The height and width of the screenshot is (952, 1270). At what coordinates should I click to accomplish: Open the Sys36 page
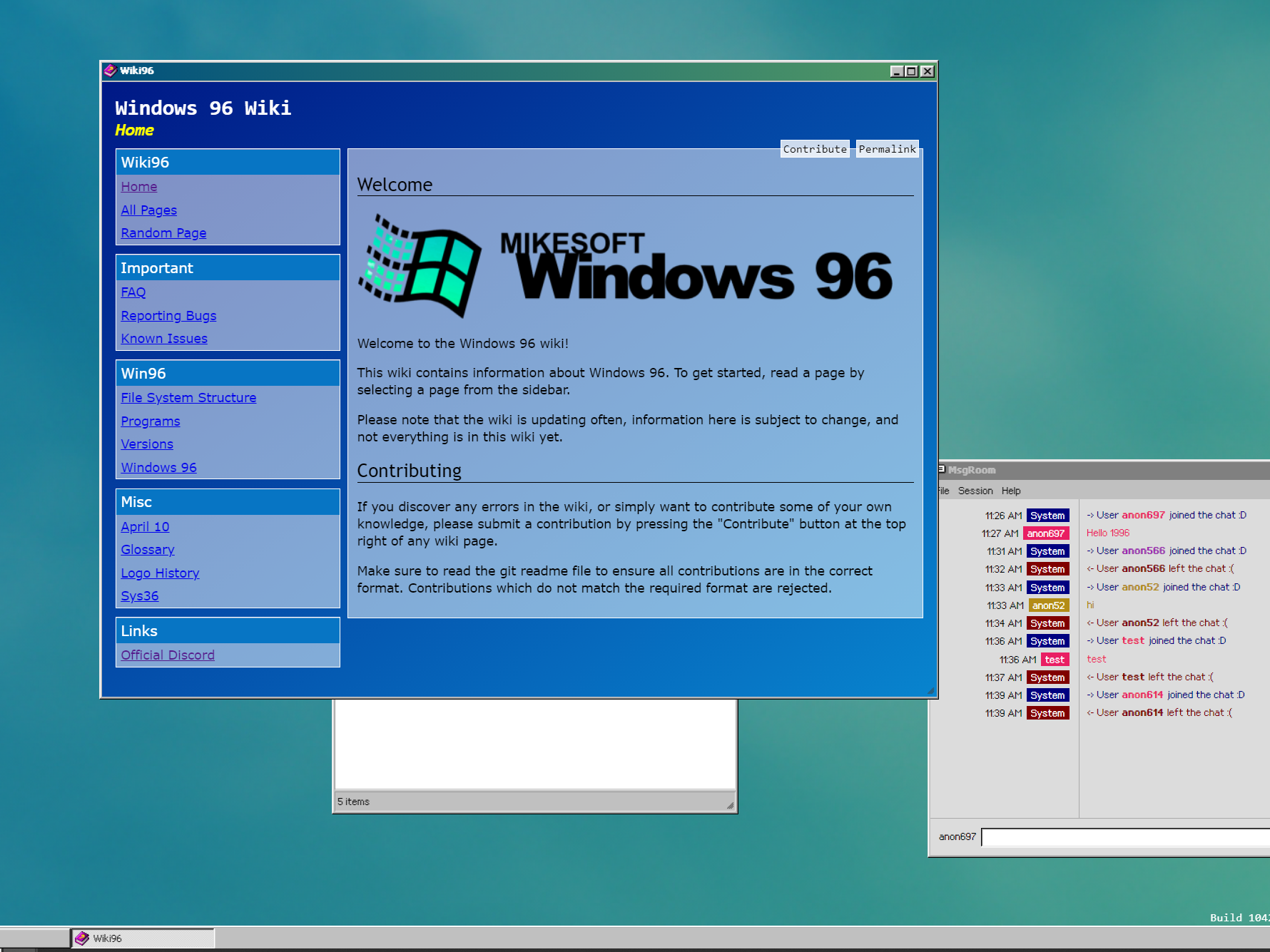(x=140, y=596)
